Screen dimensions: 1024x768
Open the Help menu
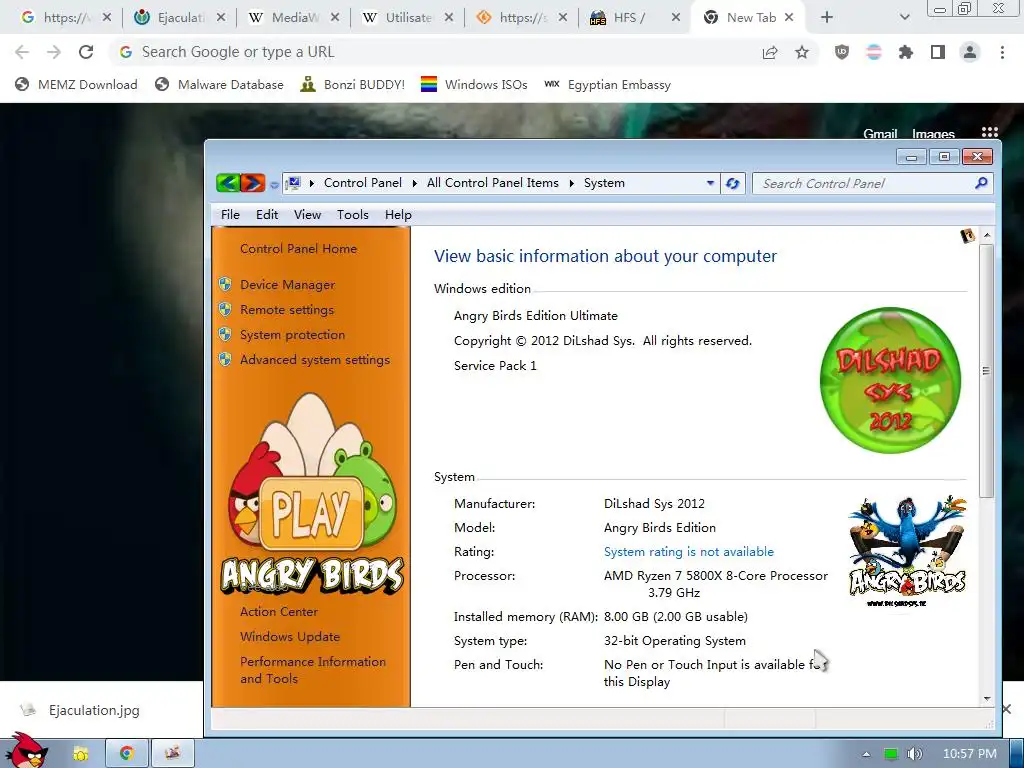pos(398,215)
